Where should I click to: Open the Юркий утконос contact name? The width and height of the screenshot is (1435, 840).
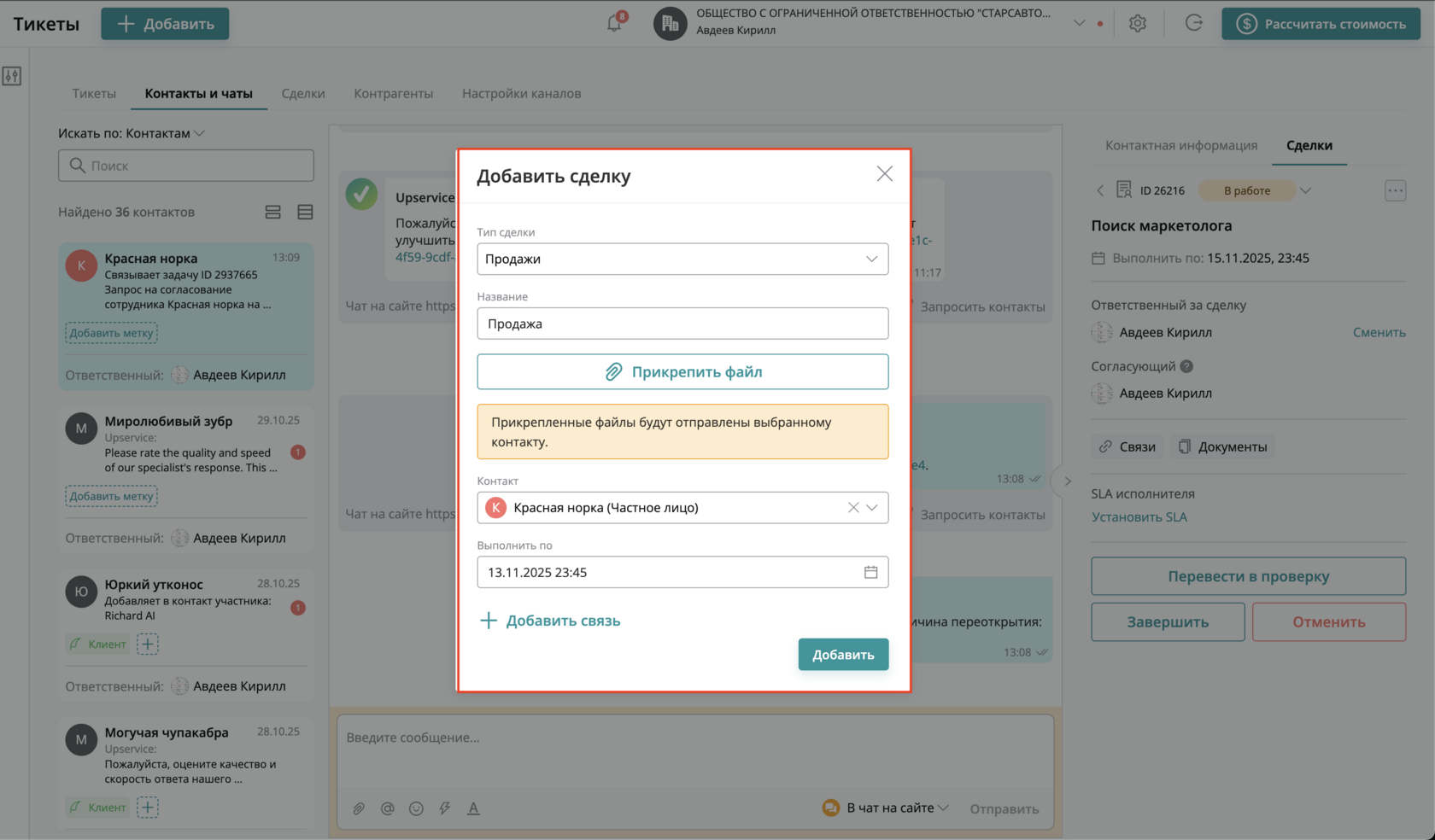(x=154, y=584)
